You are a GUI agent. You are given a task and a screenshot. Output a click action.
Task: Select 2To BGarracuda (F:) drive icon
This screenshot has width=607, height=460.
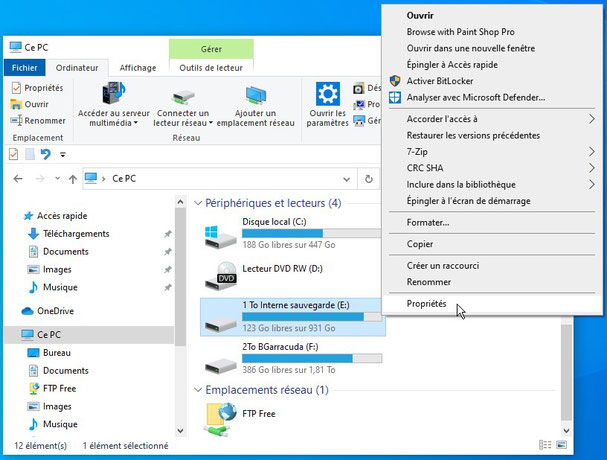tap(221, 365)
